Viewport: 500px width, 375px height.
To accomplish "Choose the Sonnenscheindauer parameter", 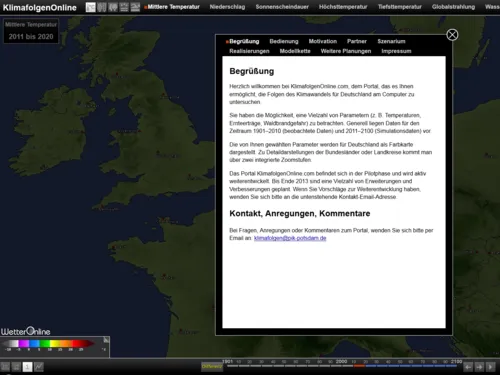I will tap(282, 7).
